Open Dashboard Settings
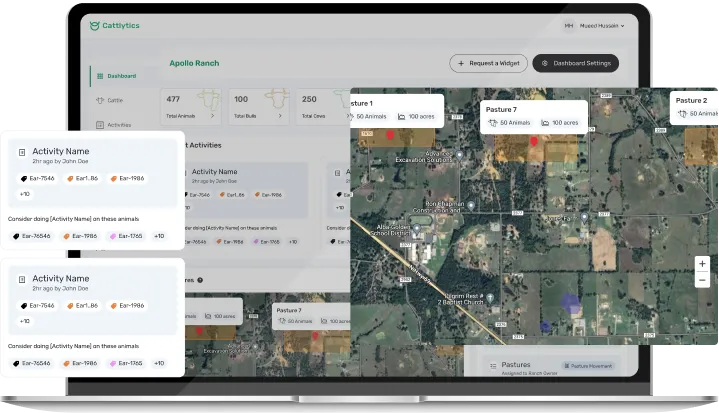 coord(575,63)
